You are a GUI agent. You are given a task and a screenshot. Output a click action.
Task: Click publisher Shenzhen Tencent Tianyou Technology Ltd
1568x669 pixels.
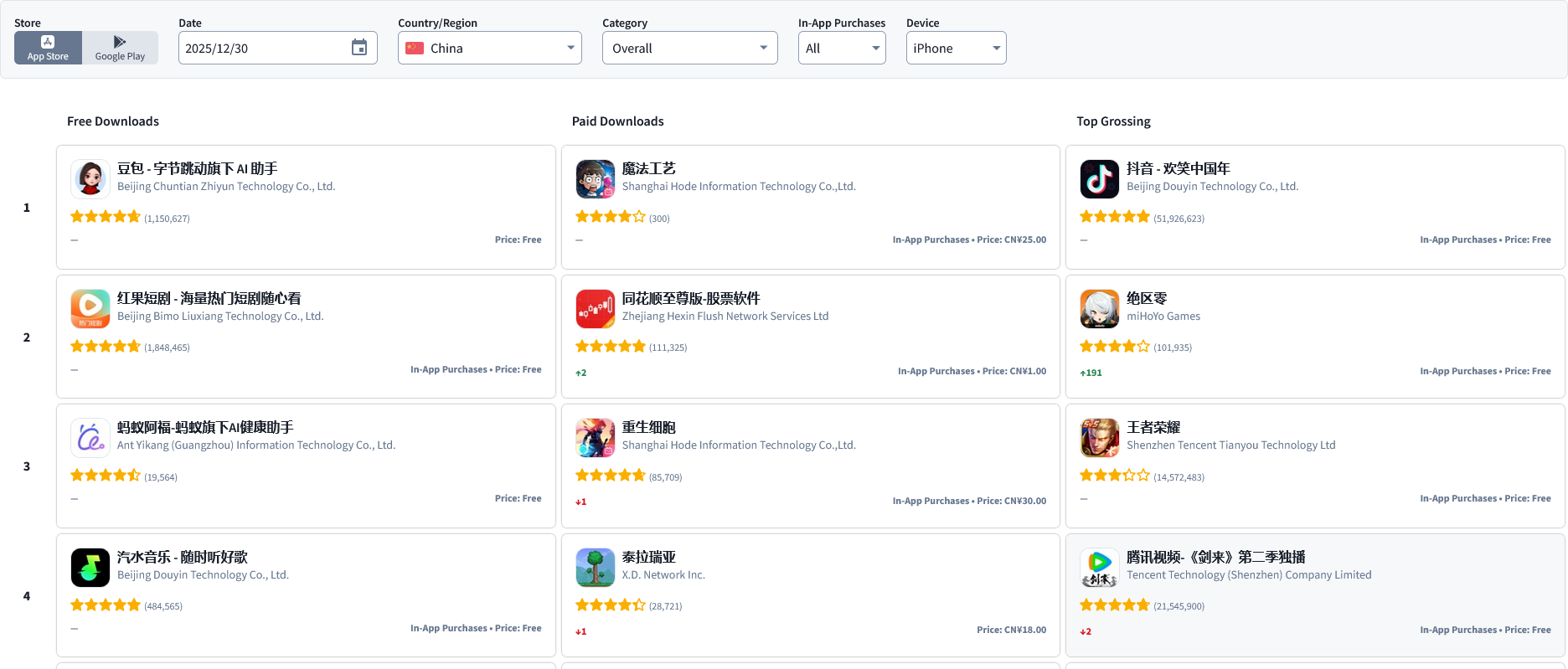(1231, 445)
